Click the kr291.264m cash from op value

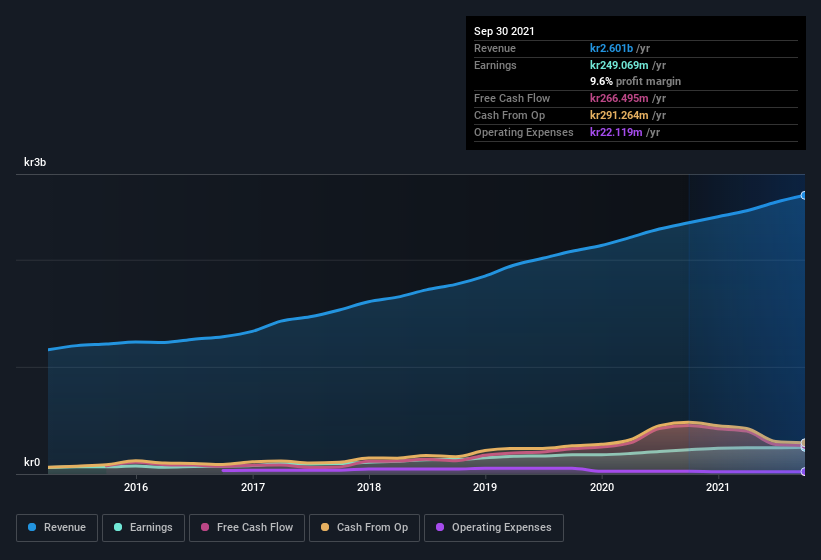click(619, 115)
